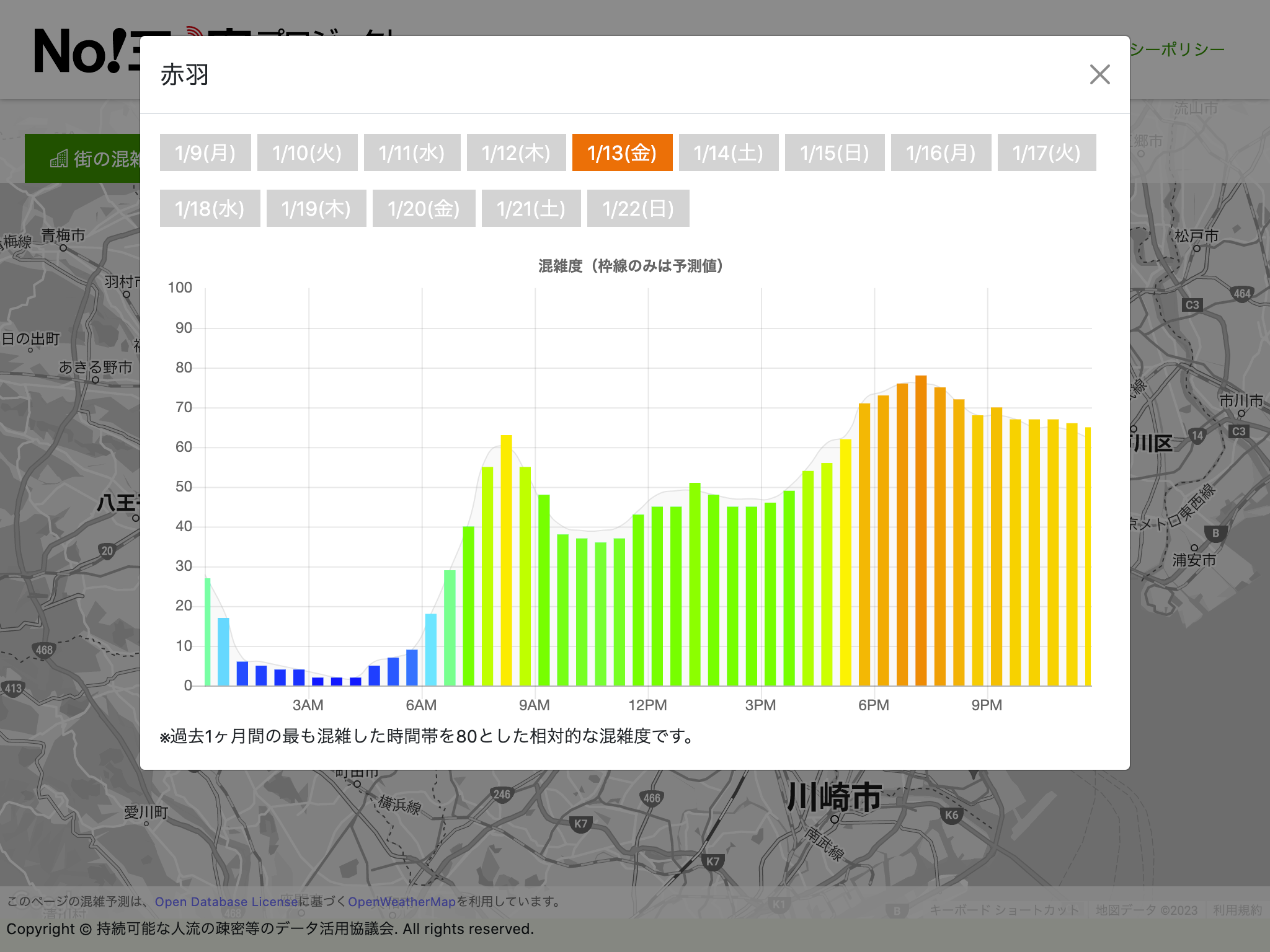Open the プライバシーポリシー header link

(x=1177, y=50)
